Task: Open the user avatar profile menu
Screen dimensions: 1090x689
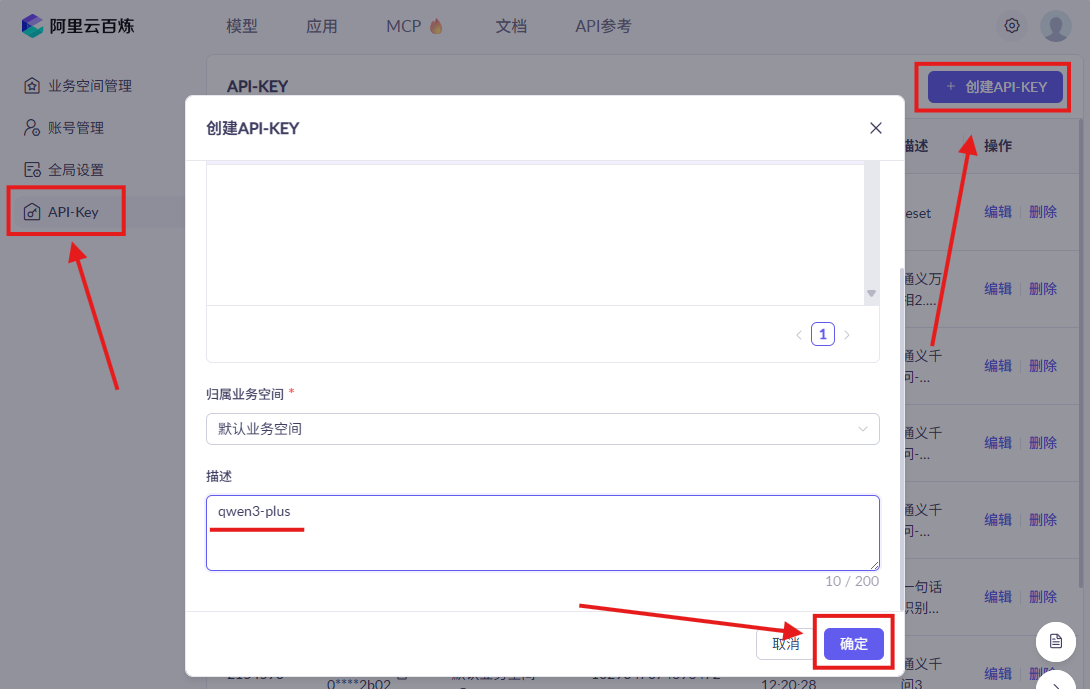Action: point(1055,26)
